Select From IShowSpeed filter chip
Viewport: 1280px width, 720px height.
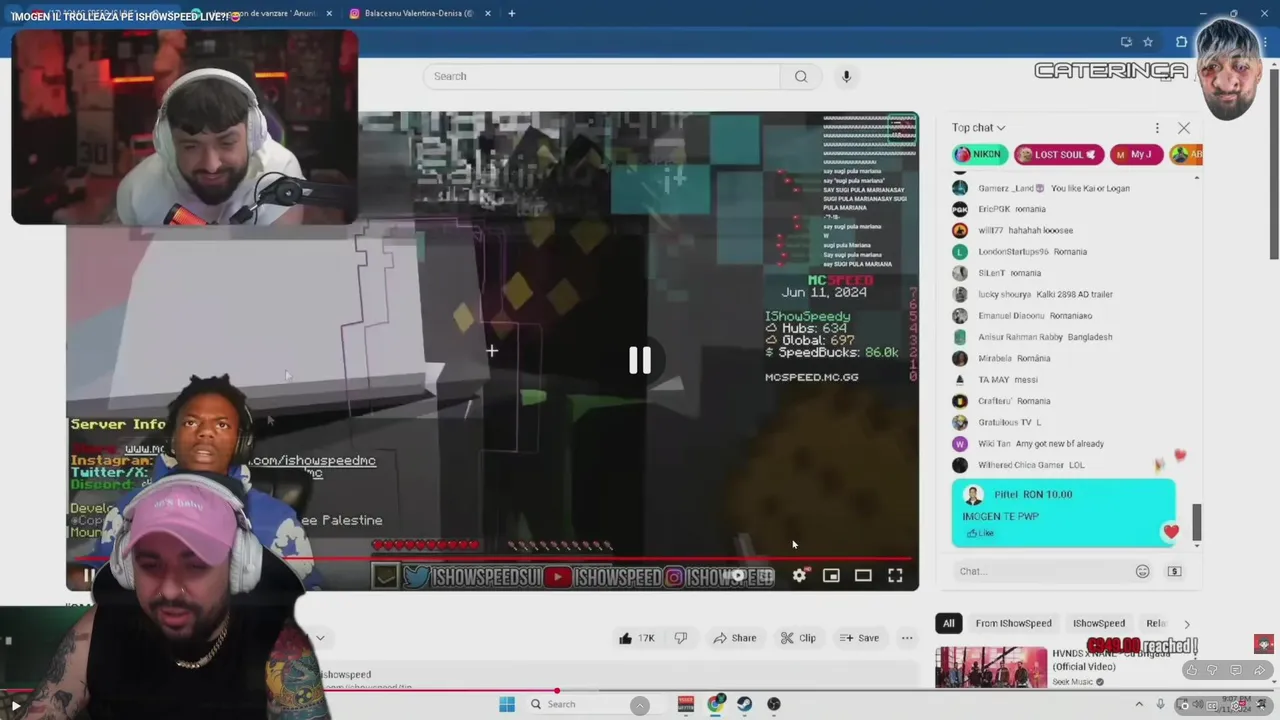pyautogui.click(x=1013, y=623)
